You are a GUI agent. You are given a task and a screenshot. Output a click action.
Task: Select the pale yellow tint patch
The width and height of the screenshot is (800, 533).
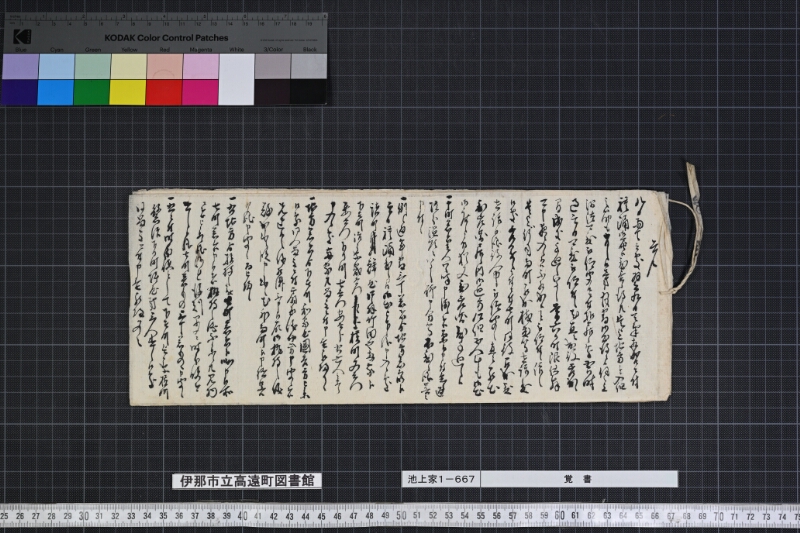coord(128,66)
